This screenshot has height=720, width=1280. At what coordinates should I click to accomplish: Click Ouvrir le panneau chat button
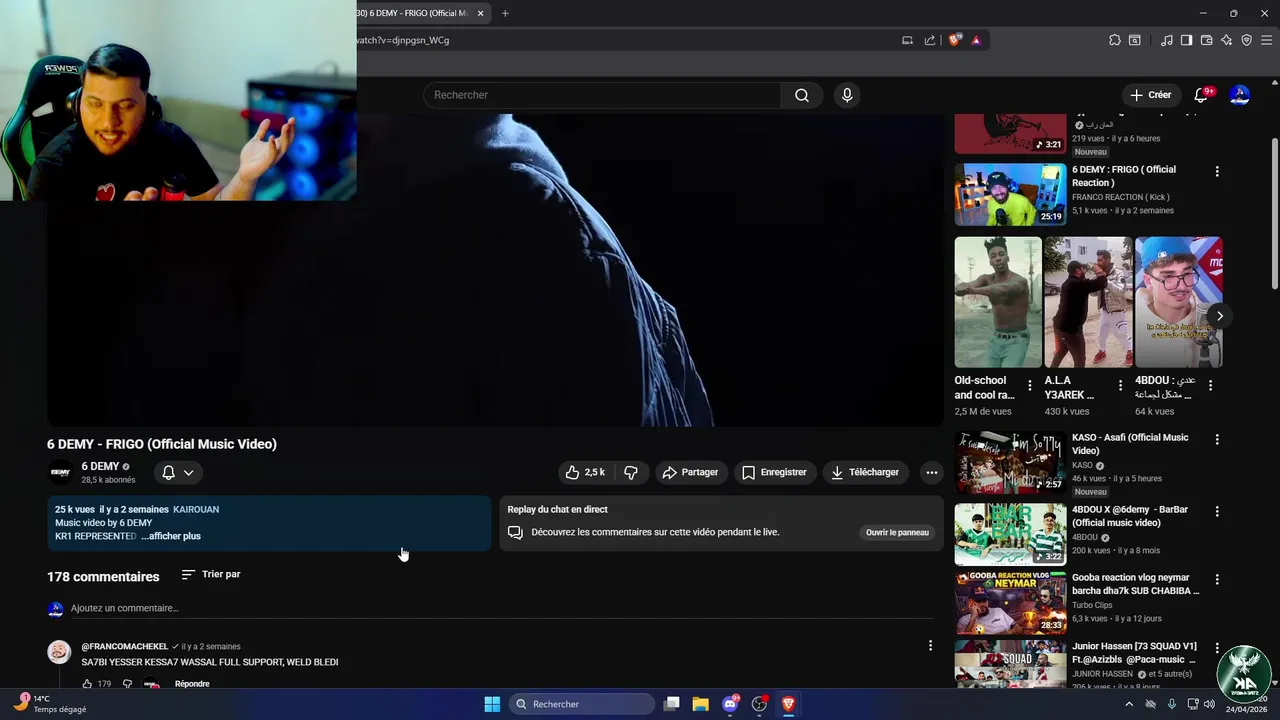[897, 533]
